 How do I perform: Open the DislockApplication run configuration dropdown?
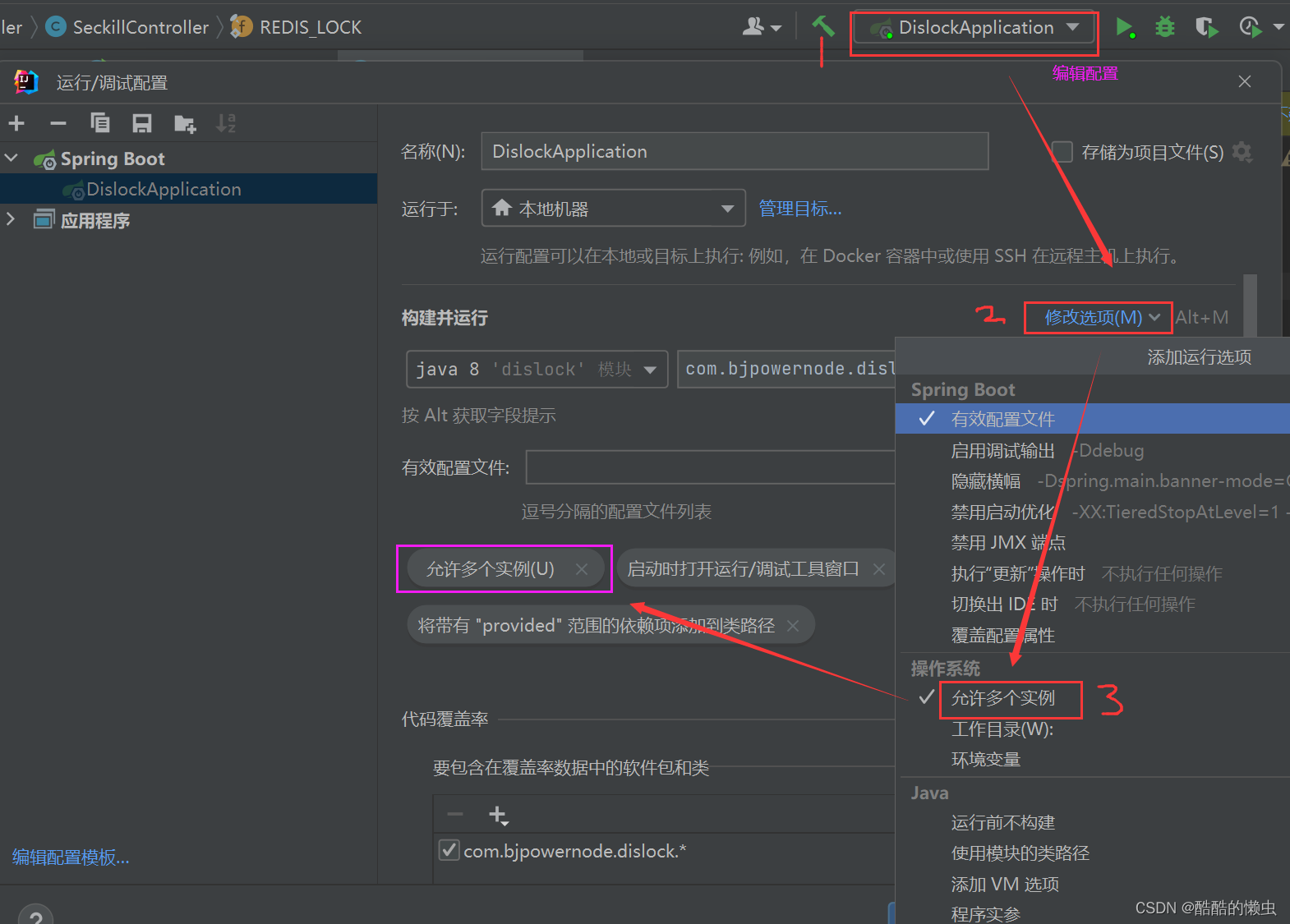click(x=974, y=28)
